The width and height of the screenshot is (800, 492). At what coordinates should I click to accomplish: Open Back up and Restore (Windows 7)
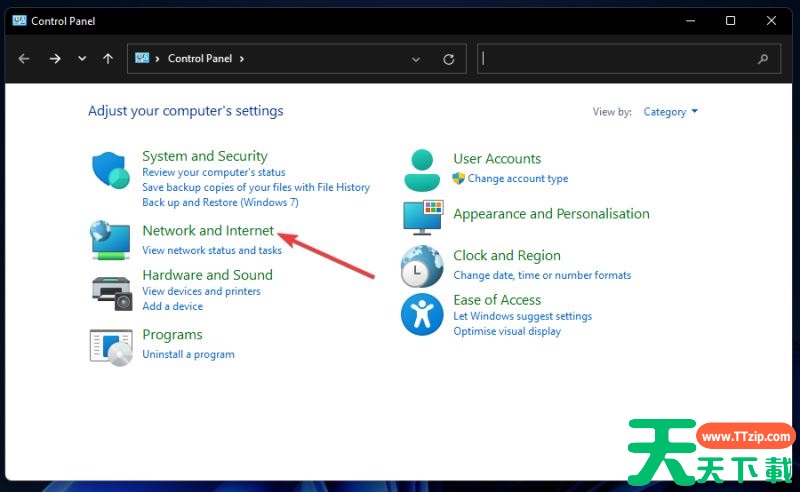[x=220, y=202]
